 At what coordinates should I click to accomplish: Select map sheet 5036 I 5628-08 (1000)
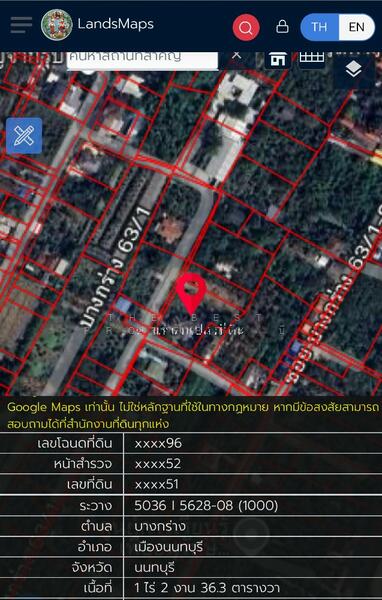(206, 505)
